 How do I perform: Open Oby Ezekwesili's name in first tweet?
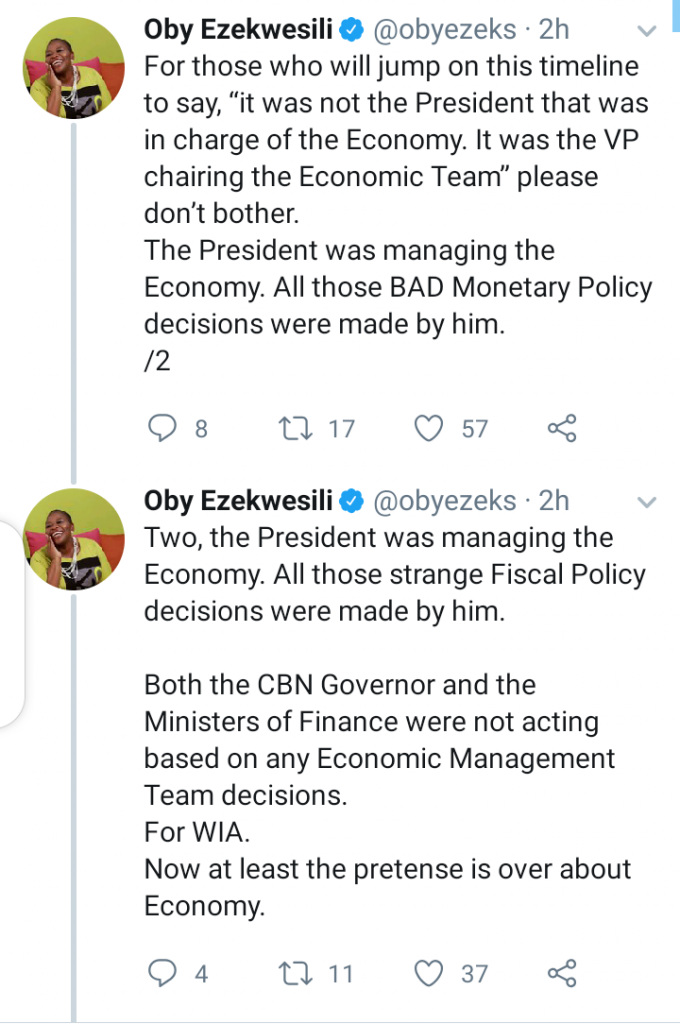click(x=236, y=29)
